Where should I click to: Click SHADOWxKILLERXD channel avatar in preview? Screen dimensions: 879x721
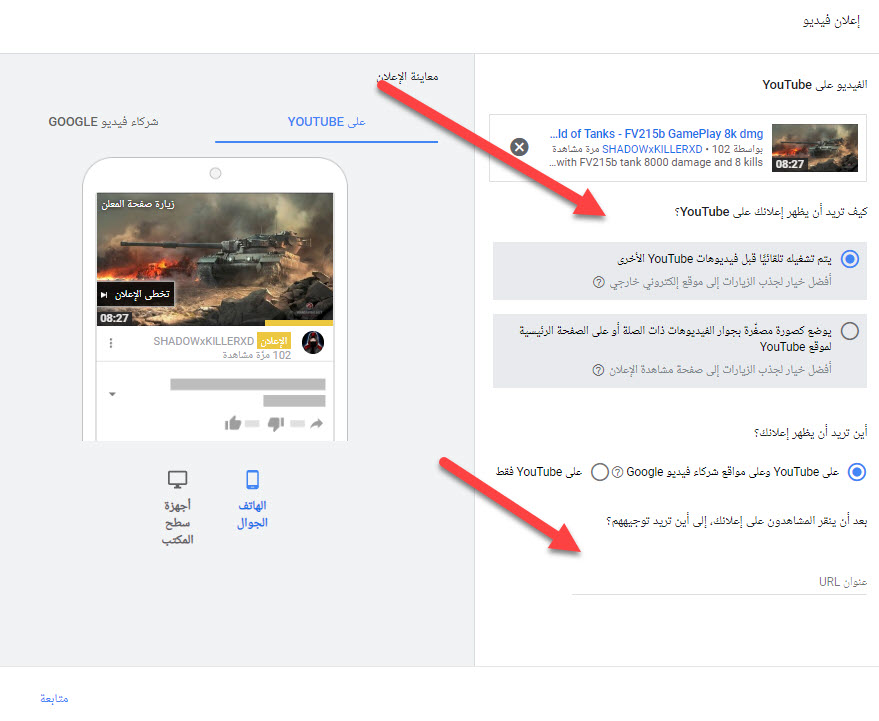313,343
